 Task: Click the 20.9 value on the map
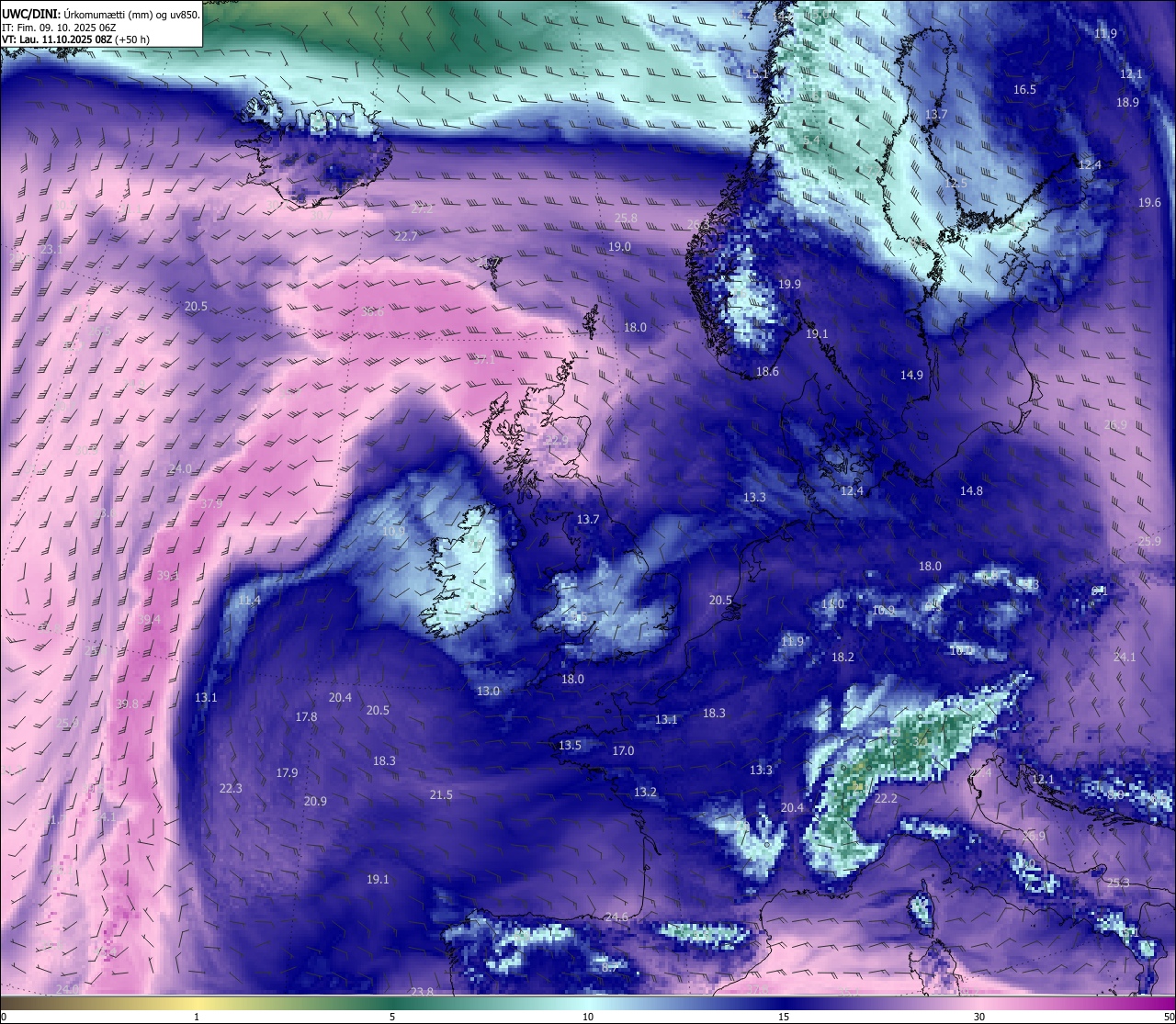[315, 802]
